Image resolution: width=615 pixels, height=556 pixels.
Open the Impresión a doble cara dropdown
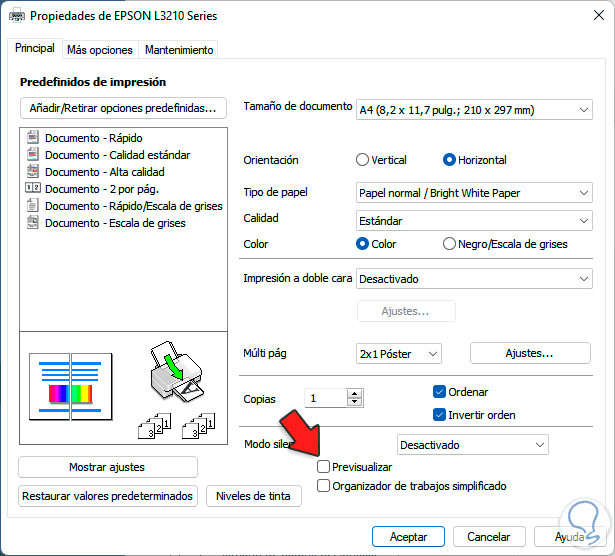474,279
